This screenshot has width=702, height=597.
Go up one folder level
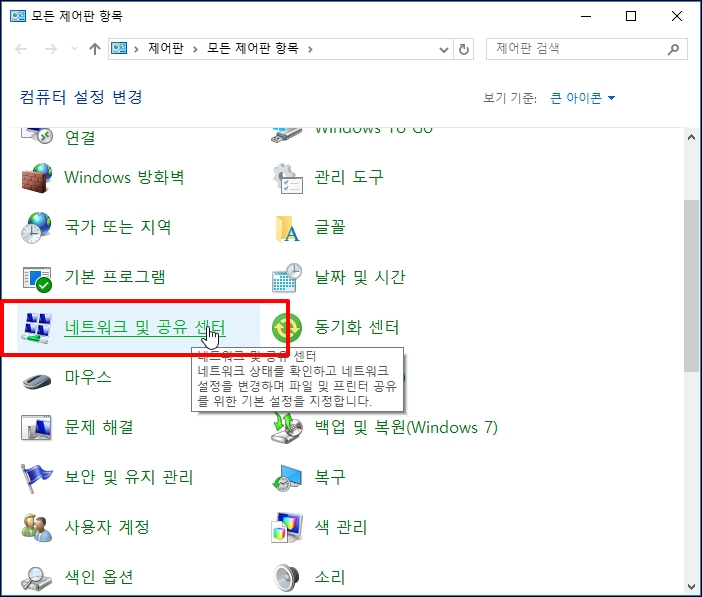(x=94, y=48)
